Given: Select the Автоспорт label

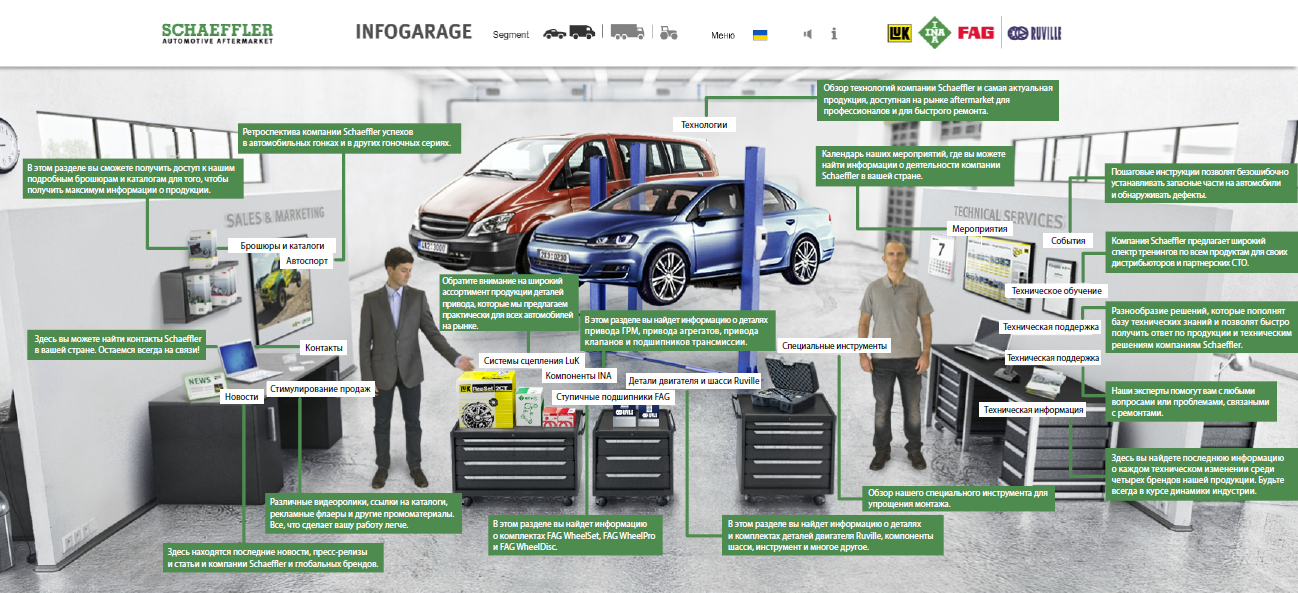Looking at the screenshot, I should (x=306, y=260).
